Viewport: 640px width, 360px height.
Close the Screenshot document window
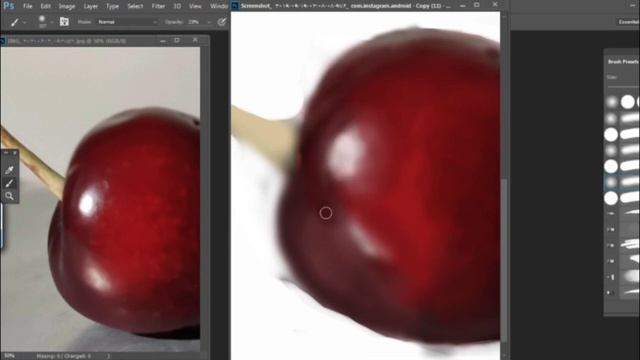point(495,4)
